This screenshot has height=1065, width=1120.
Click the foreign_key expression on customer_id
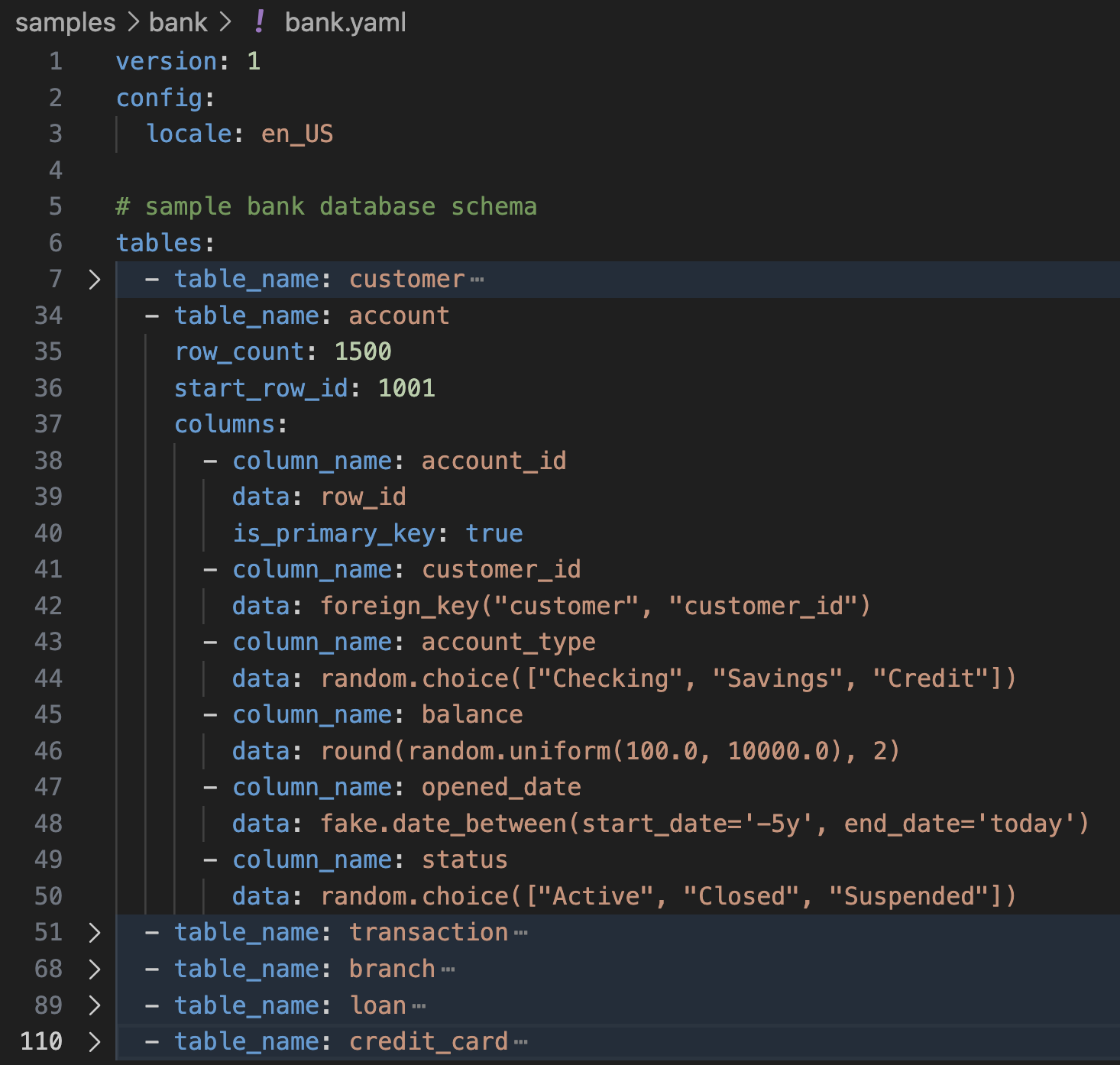594,605
